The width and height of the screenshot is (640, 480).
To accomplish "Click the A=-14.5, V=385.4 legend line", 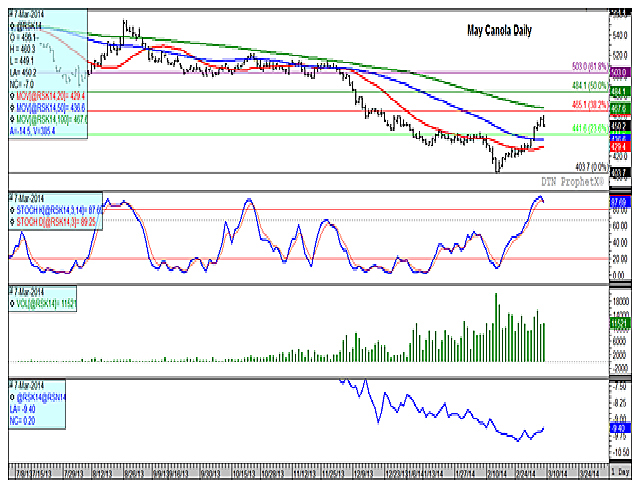I will (x=32, y=131).
